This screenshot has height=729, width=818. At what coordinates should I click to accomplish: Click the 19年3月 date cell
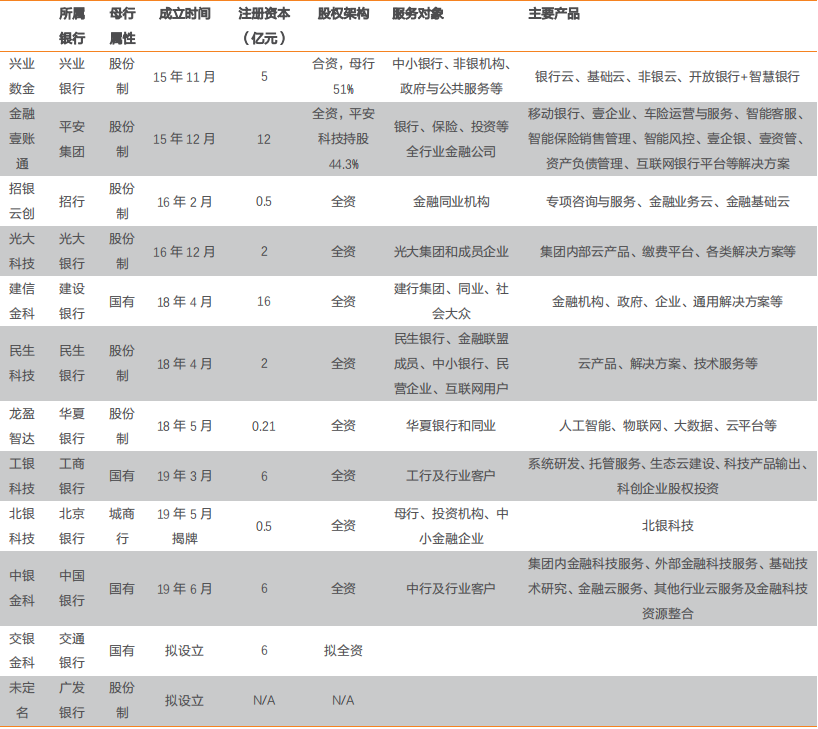tap(185, 476)
